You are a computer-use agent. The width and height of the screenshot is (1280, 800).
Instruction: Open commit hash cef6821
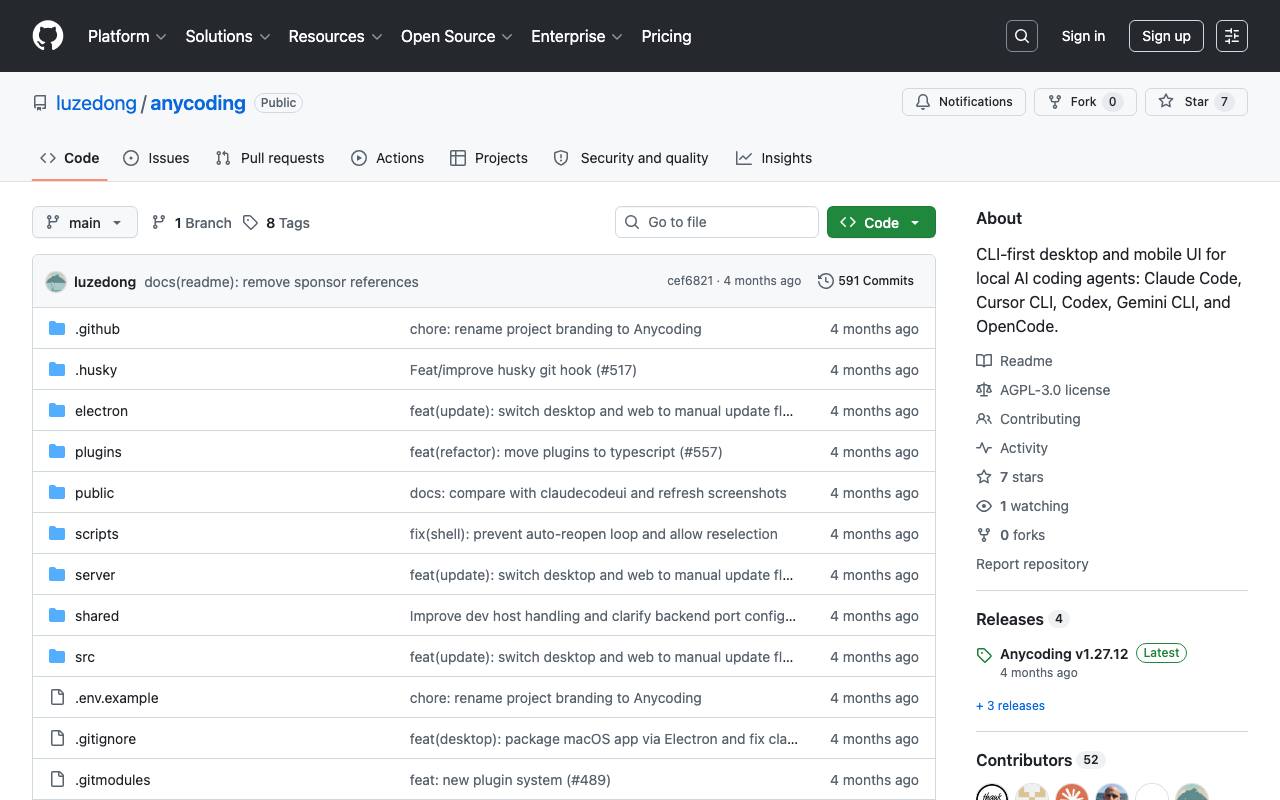(690, 281)
